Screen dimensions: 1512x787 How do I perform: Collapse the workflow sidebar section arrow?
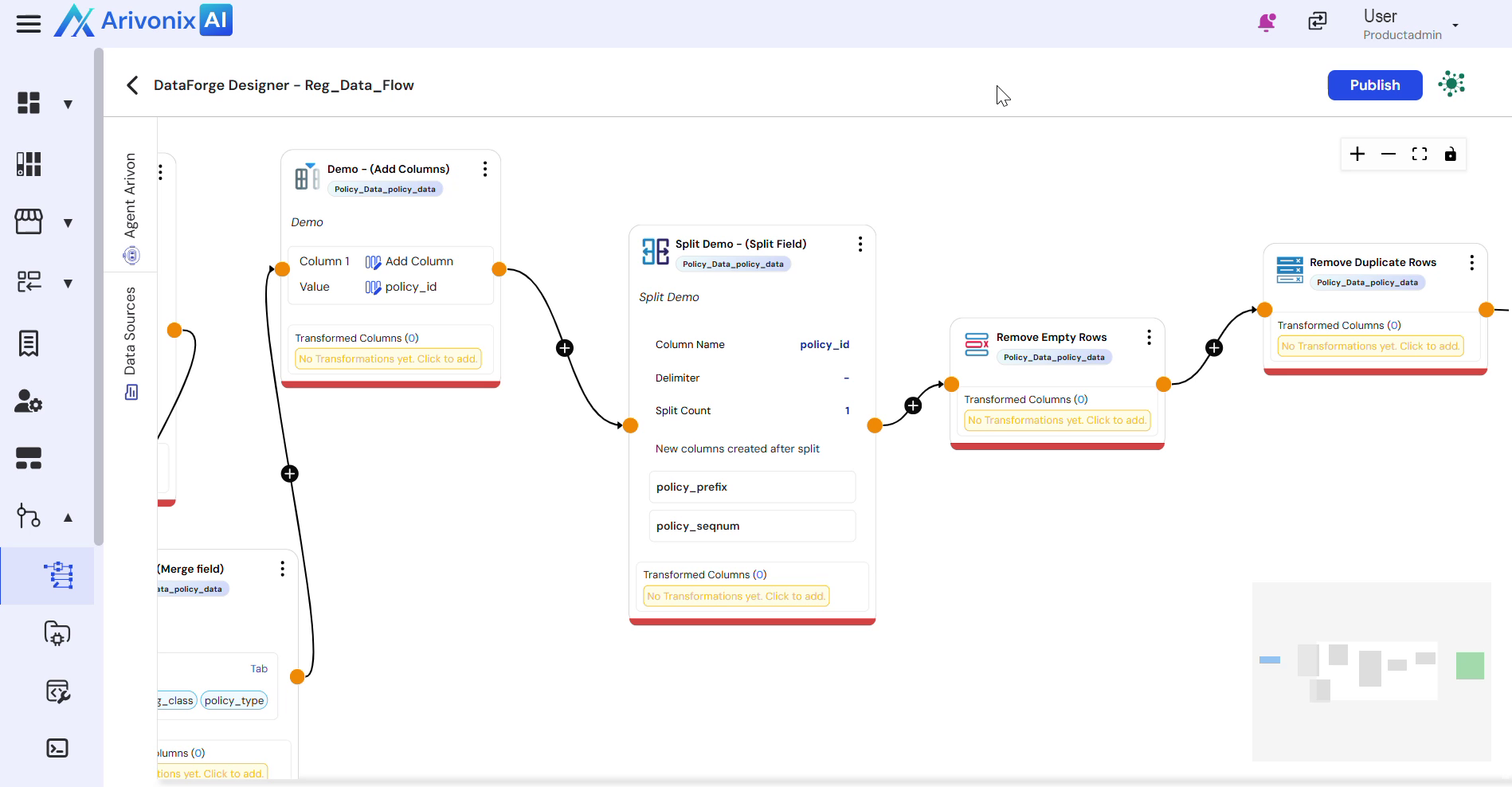click(x=69, y=518)
